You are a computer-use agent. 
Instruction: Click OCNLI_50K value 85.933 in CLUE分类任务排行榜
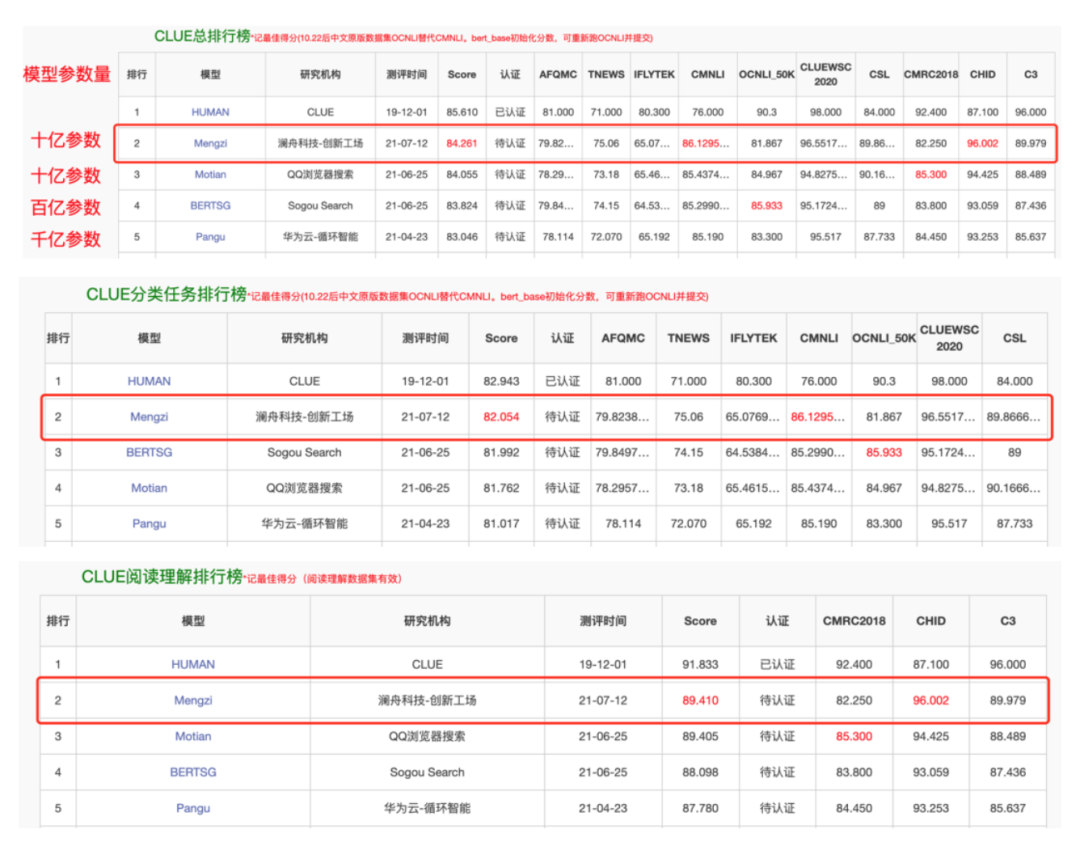(884, 453)
